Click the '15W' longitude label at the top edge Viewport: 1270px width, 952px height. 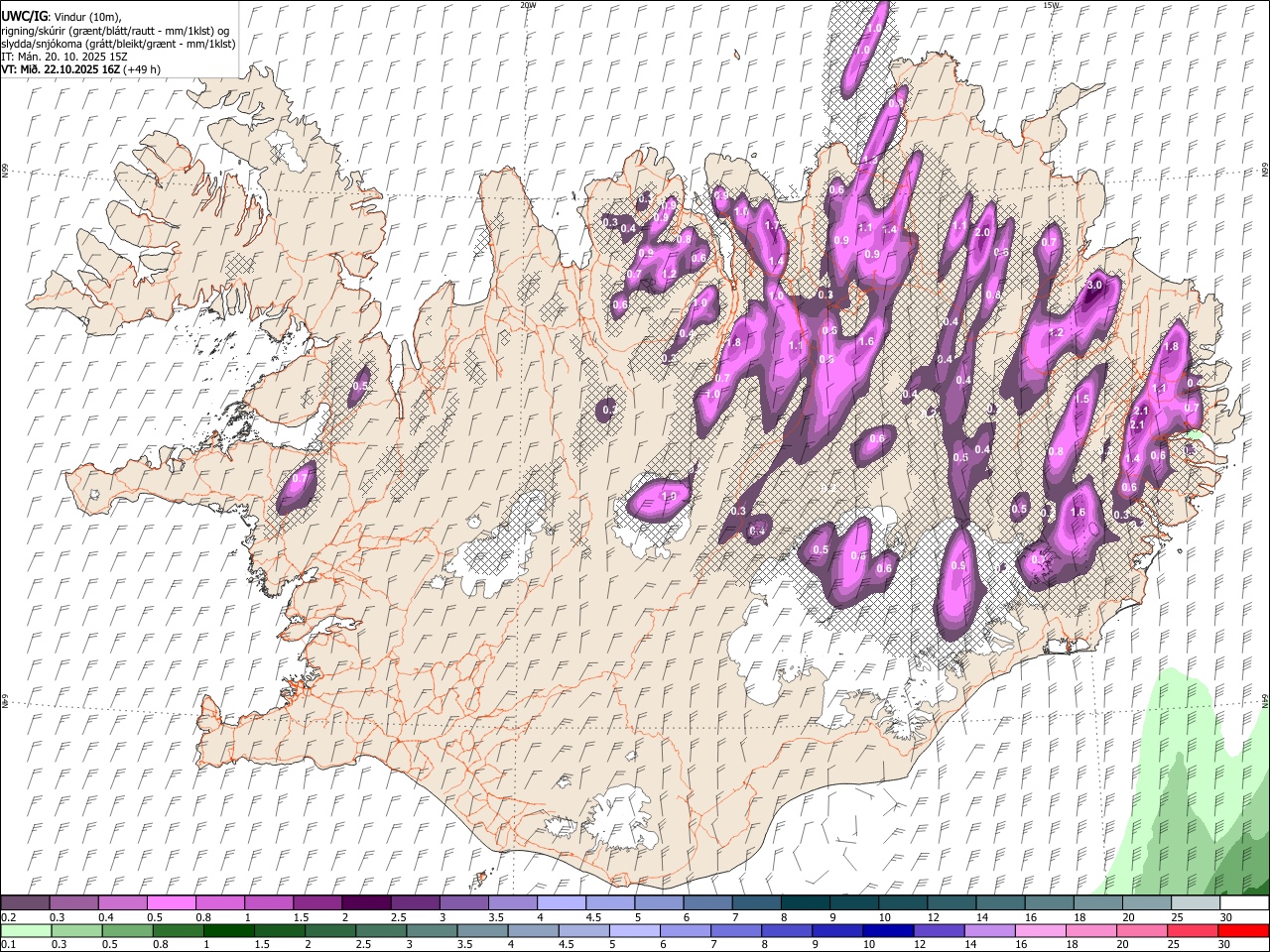(x=1051, y=5)
